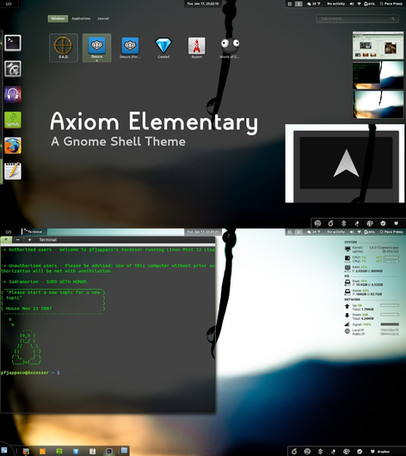Select the second Desura window icon

tap(130, 47)
